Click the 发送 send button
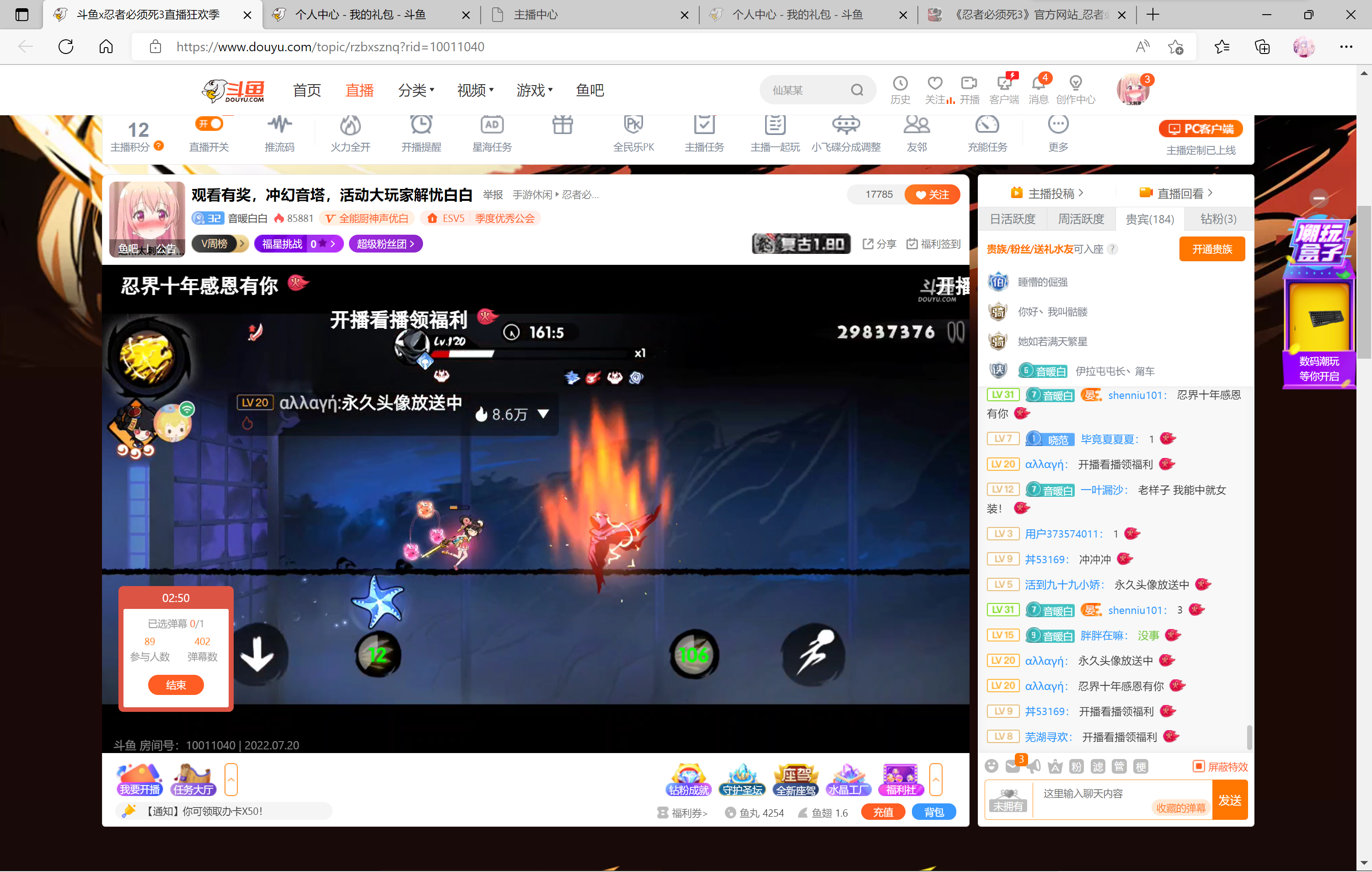Screen dimensions: 1372x872 (x=1230, y=800)
